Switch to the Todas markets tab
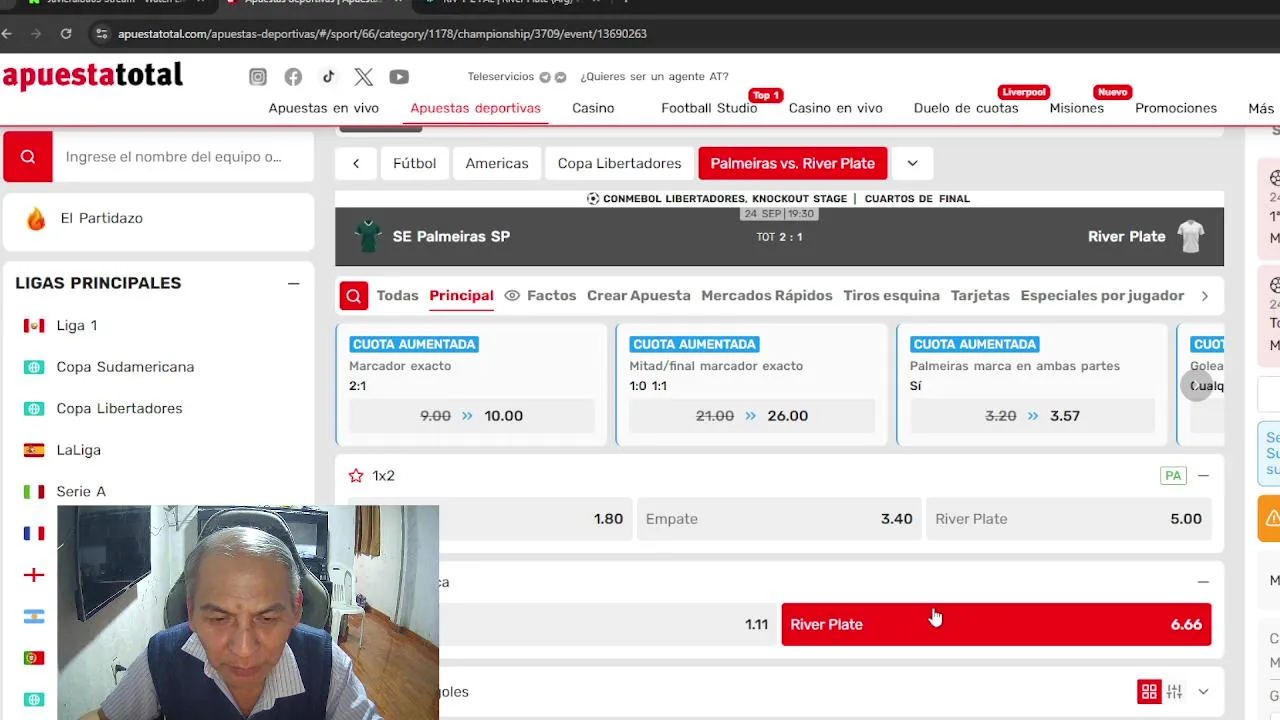1280x720 pixels. click(x=397, y=296)
